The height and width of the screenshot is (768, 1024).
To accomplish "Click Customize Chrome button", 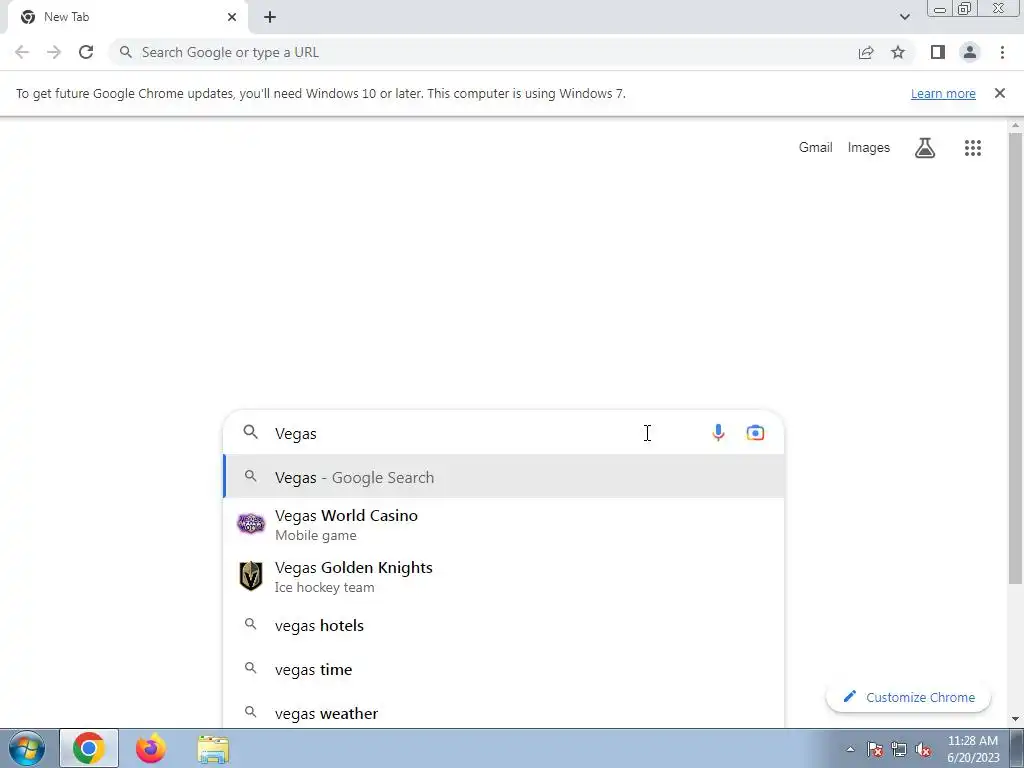I will pos(908,697).
